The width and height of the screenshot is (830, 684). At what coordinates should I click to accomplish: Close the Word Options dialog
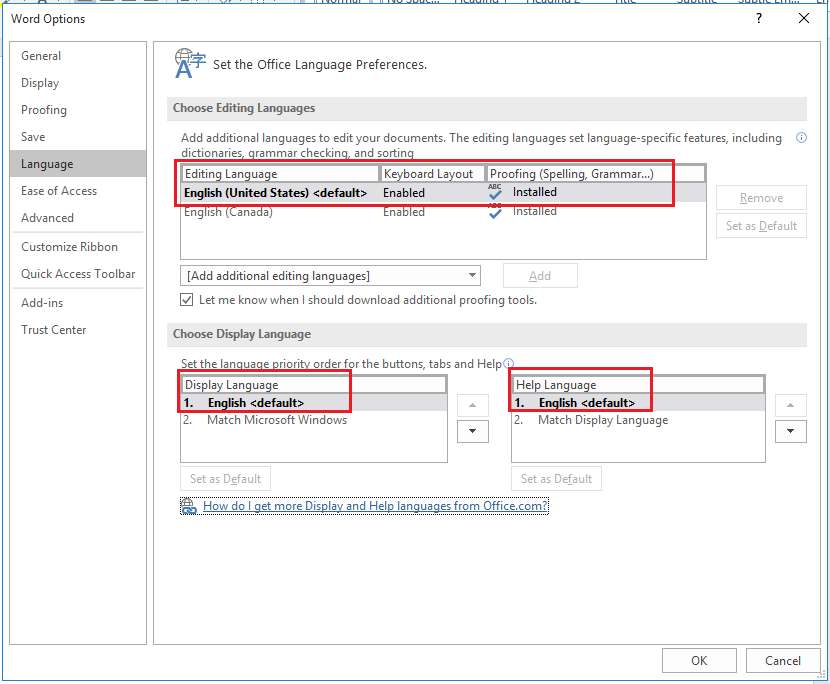[x=804, y=19]
